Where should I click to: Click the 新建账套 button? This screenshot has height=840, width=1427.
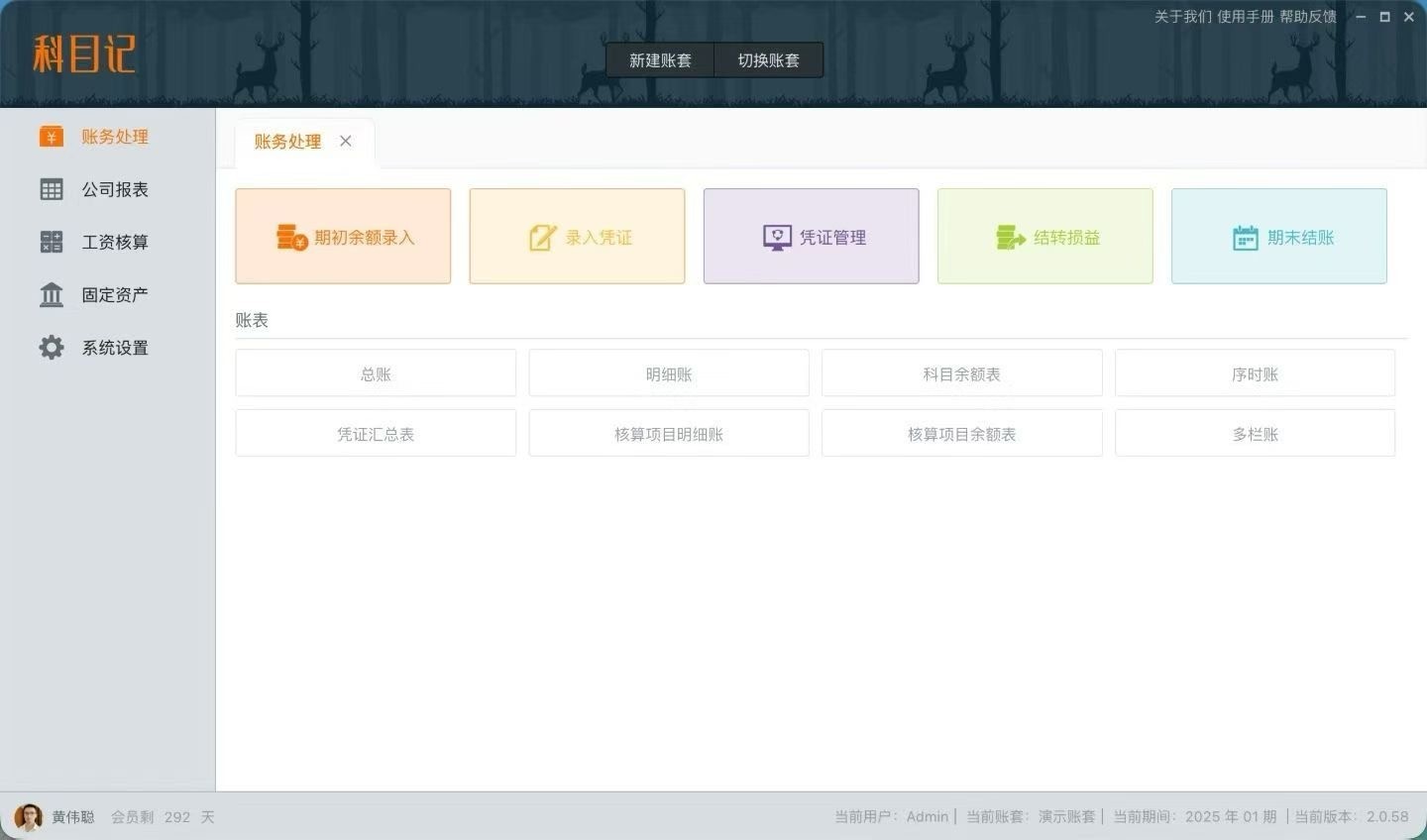point(660,60)
